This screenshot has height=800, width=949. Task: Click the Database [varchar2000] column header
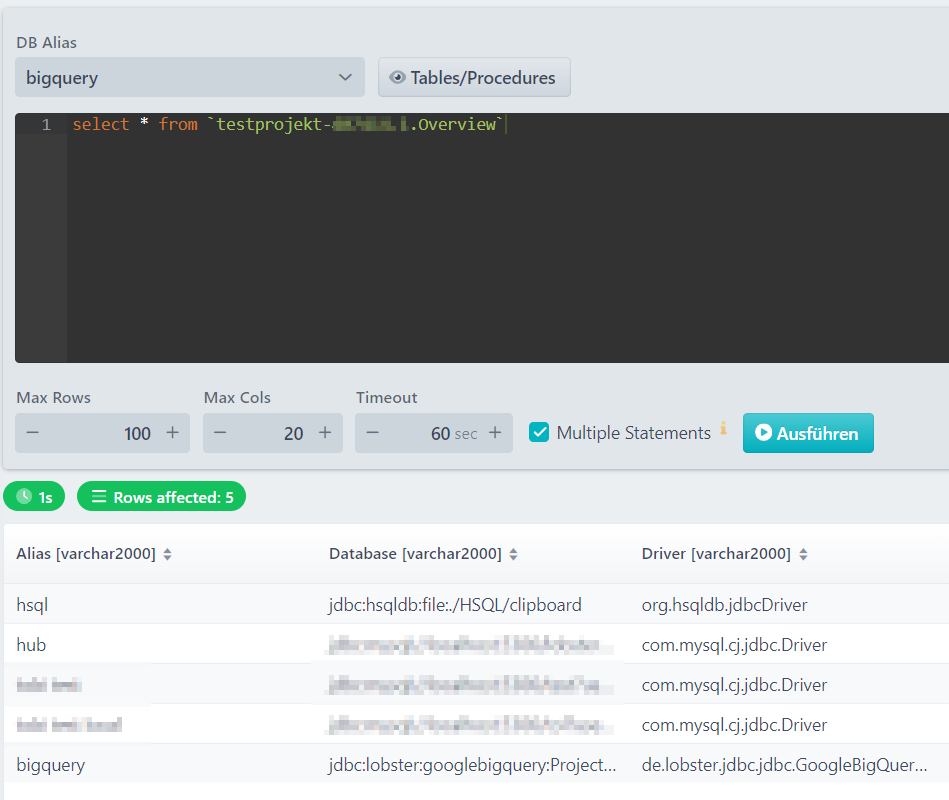coord(415,554)
